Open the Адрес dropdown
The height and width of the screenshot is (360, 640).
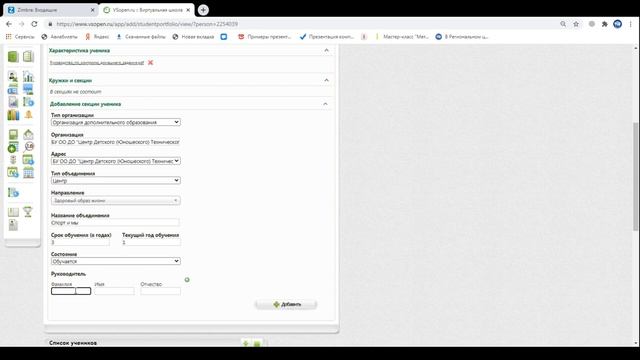tap(116, 161)
